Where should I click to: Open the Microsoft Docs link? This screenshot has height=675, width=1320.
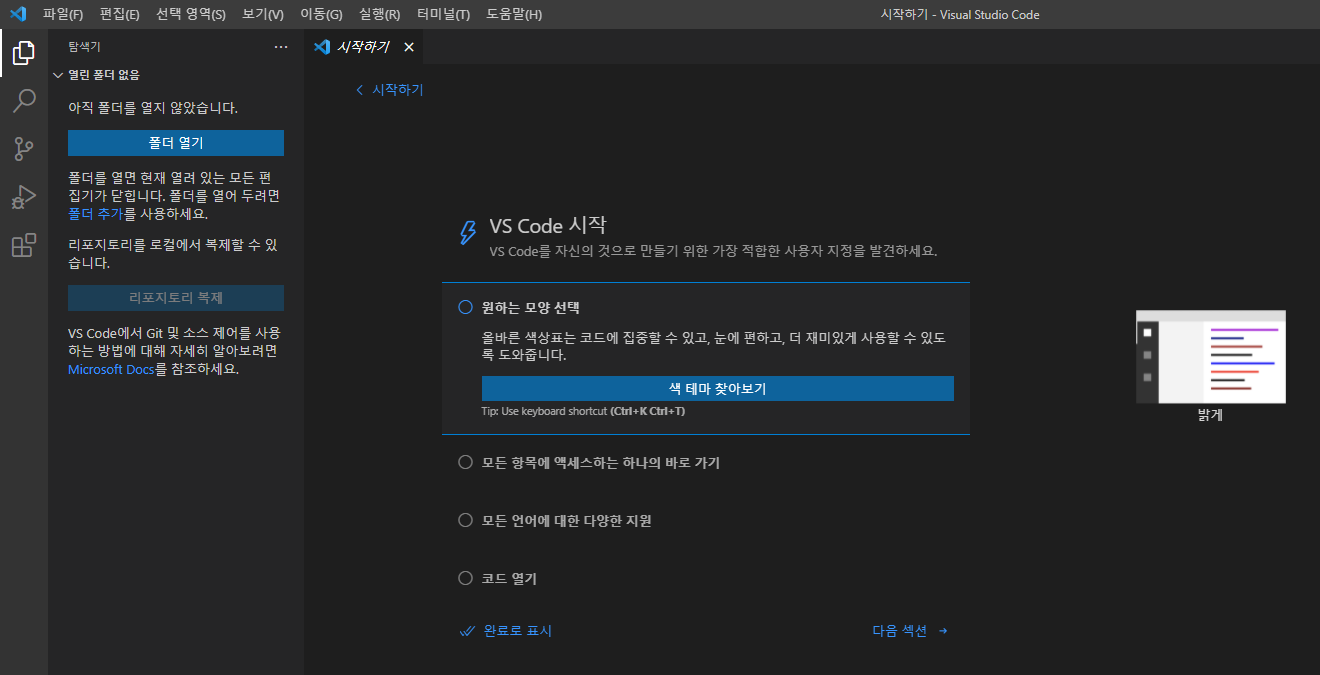111,369
